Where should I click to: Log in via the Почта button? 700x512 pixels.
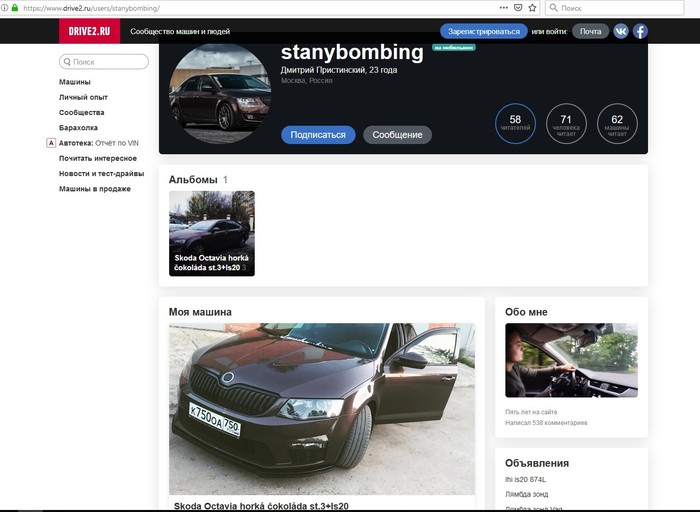point(590,31)
